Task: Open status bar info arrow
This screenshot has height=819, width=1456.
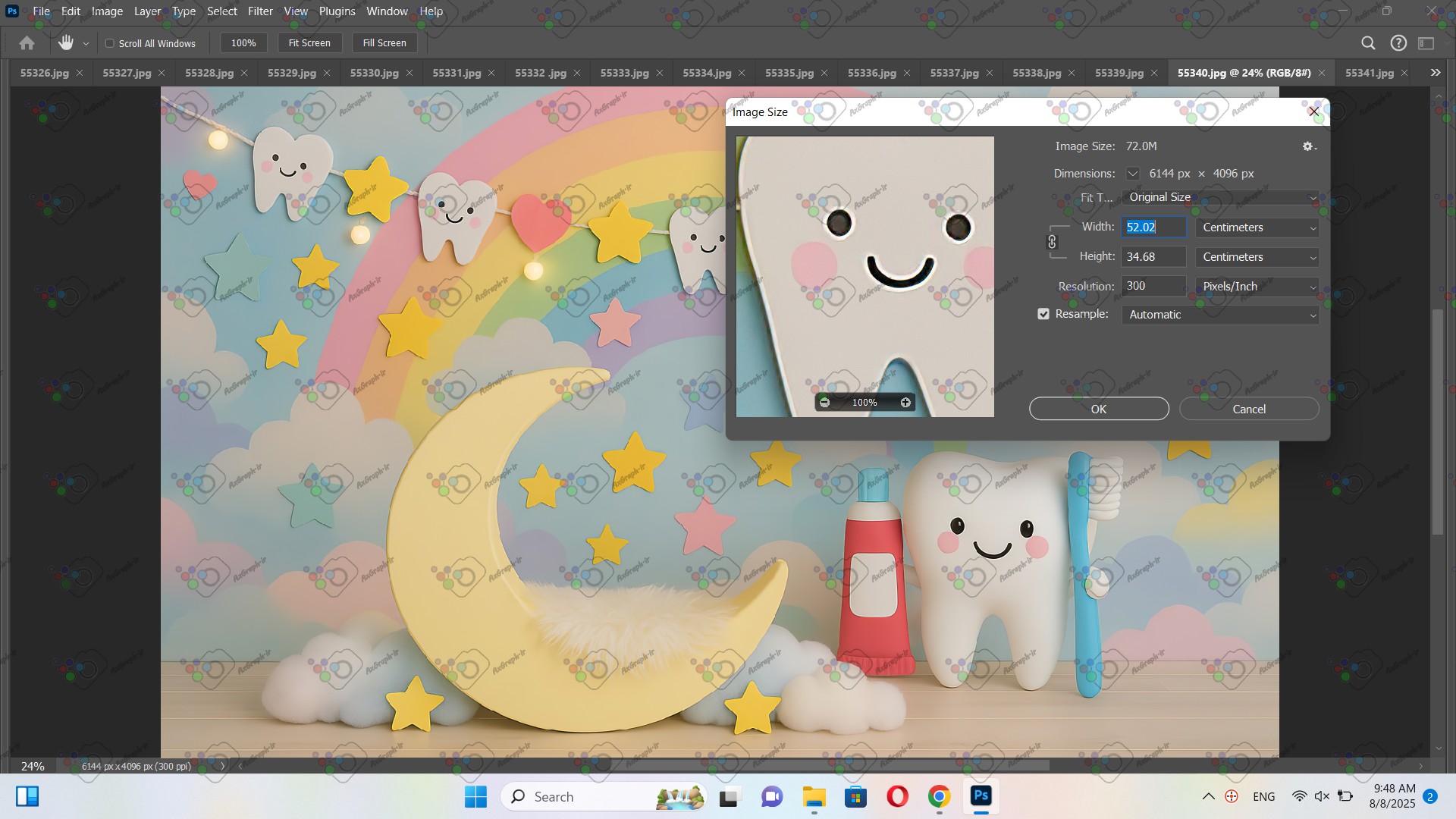Action: 222,766
